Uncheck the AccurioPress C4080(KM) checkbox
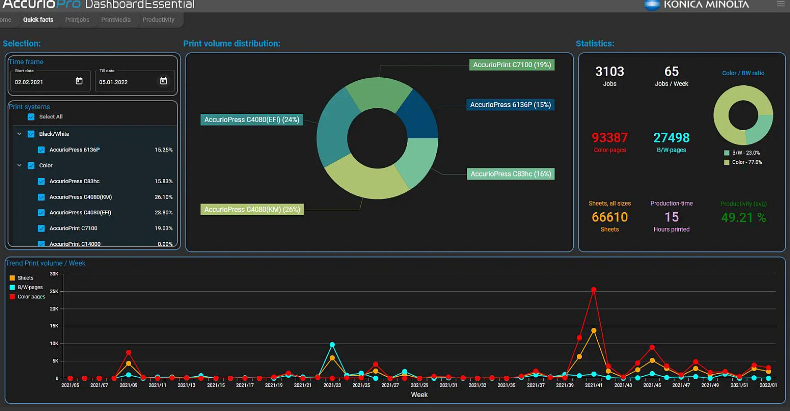Screen dimensions: 790x411 click(41, 197)
